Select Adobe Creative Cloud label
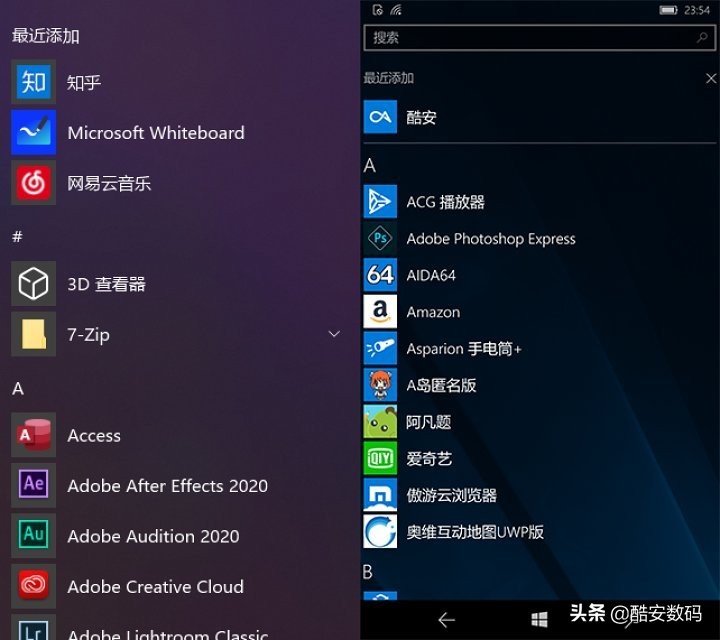Screen dimensions: 720x640 pos(156,587)
